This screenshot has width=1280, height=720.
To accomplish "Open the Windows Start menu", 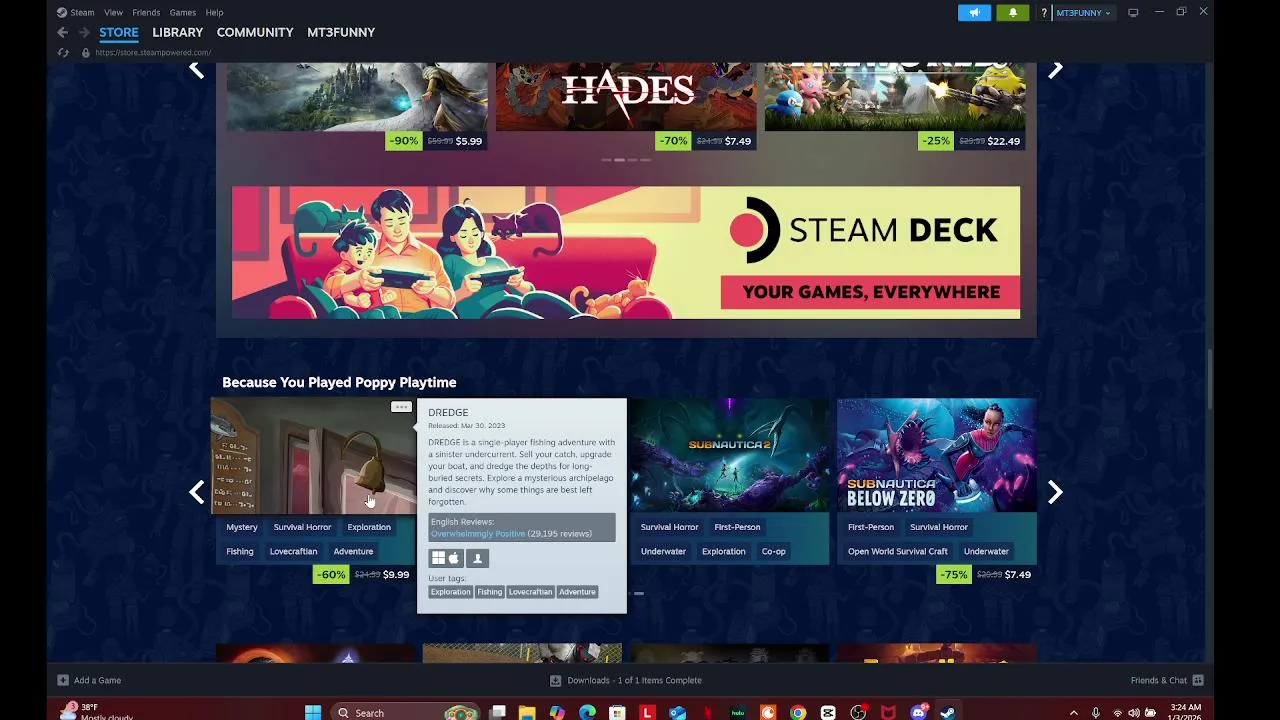I will (x=313, y=712).
